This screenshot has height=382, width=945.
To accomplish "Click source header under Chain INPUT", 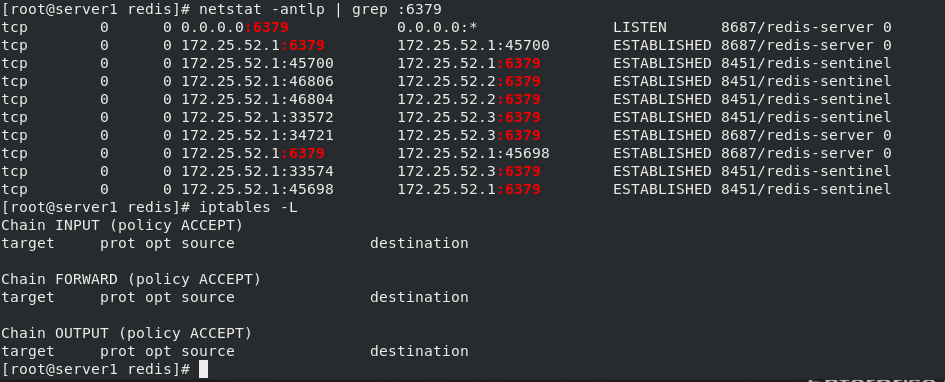I will coord(208,243).
